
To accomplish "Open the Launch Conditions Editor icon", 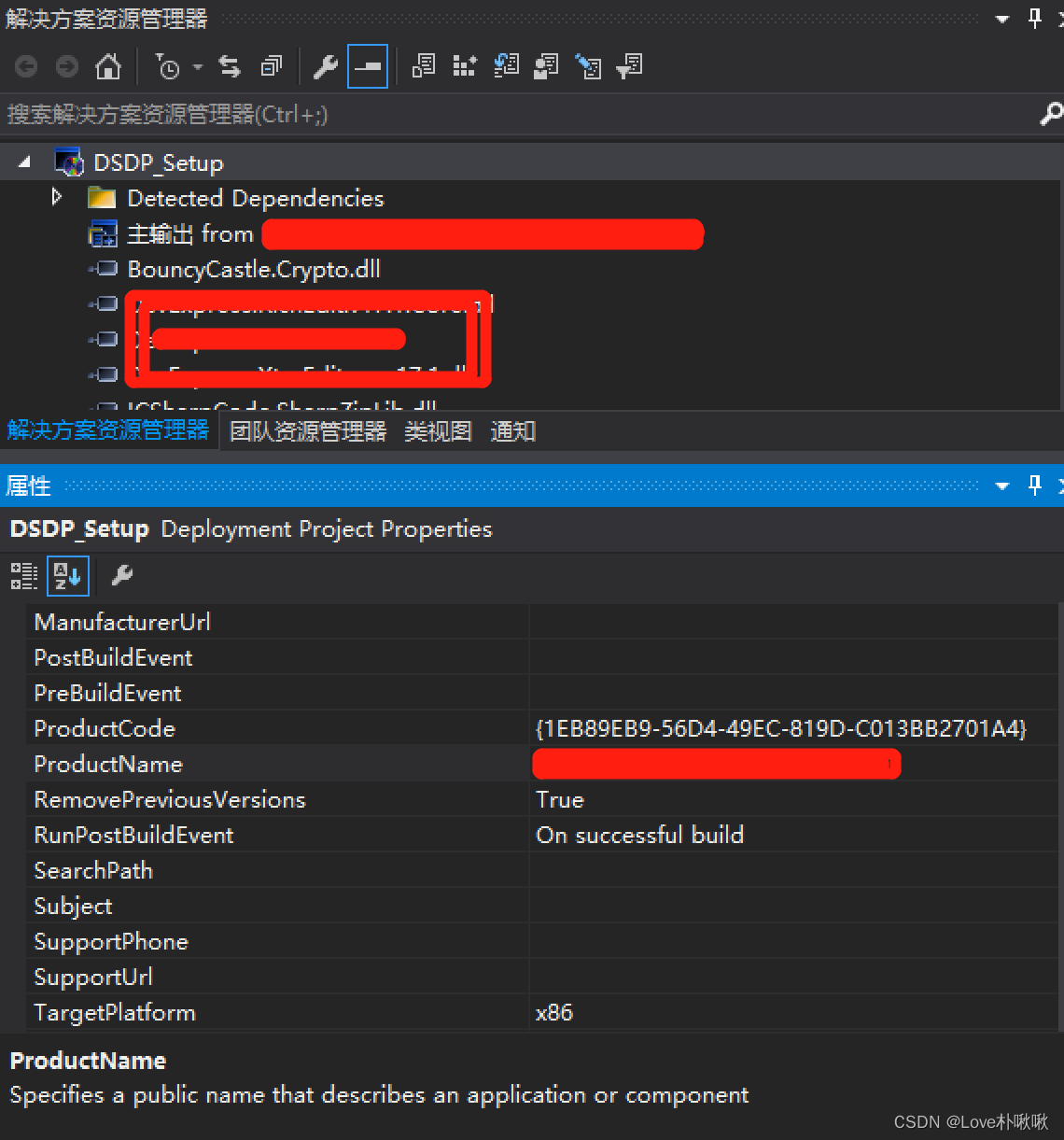I will click(630, 66).
